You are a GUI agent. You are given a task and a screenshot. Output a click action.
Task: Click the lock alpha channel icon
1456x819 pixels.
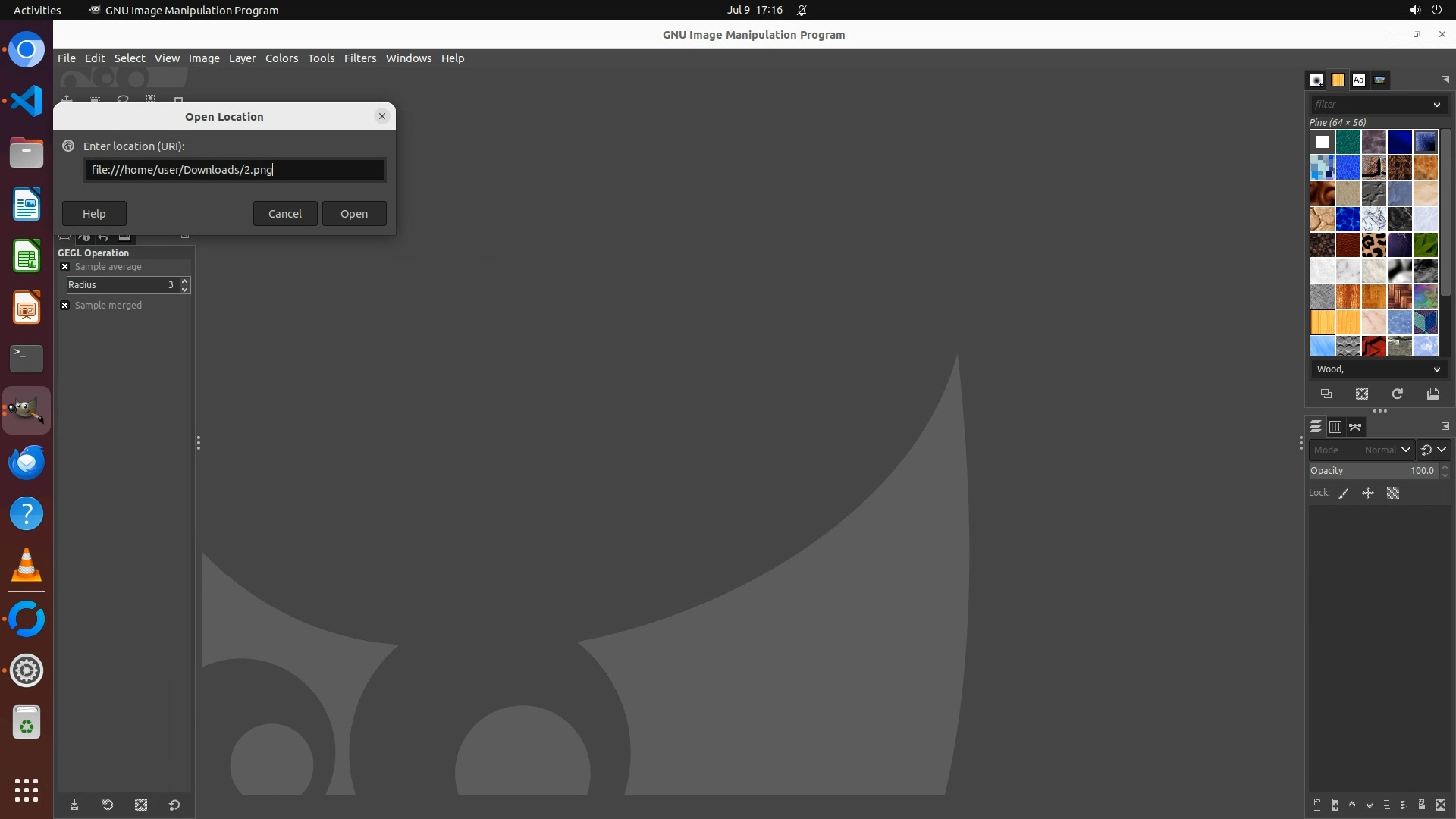(x=1393, y=493)
